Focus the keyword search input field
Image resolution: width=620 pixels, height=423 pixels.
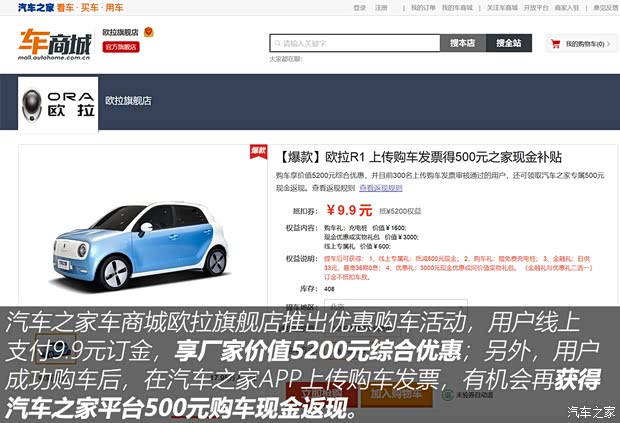[x=355, y=43]
